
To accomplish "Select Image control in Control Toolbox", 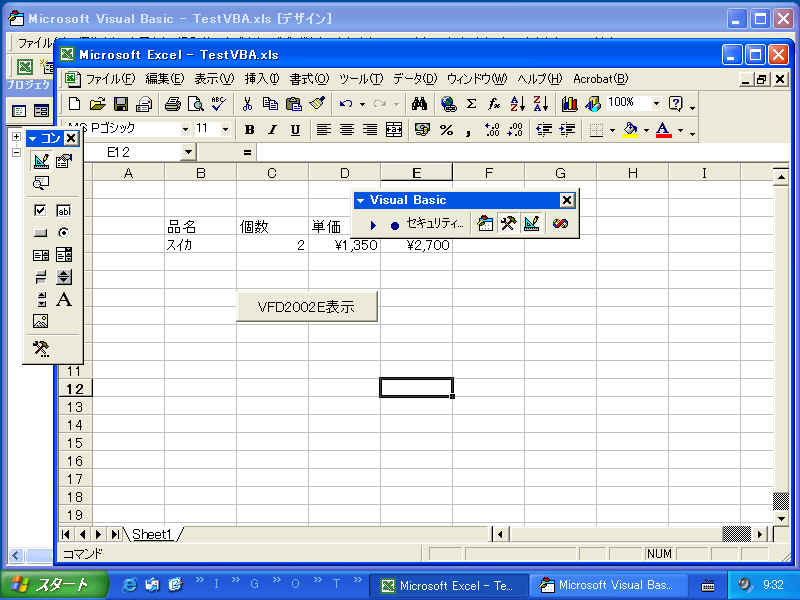I will (x=41, y=321).
